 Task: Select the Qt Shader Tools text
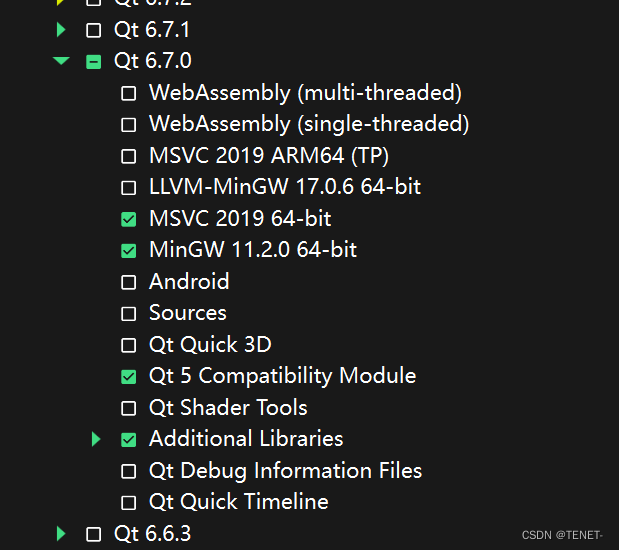[x=228, y=407]
